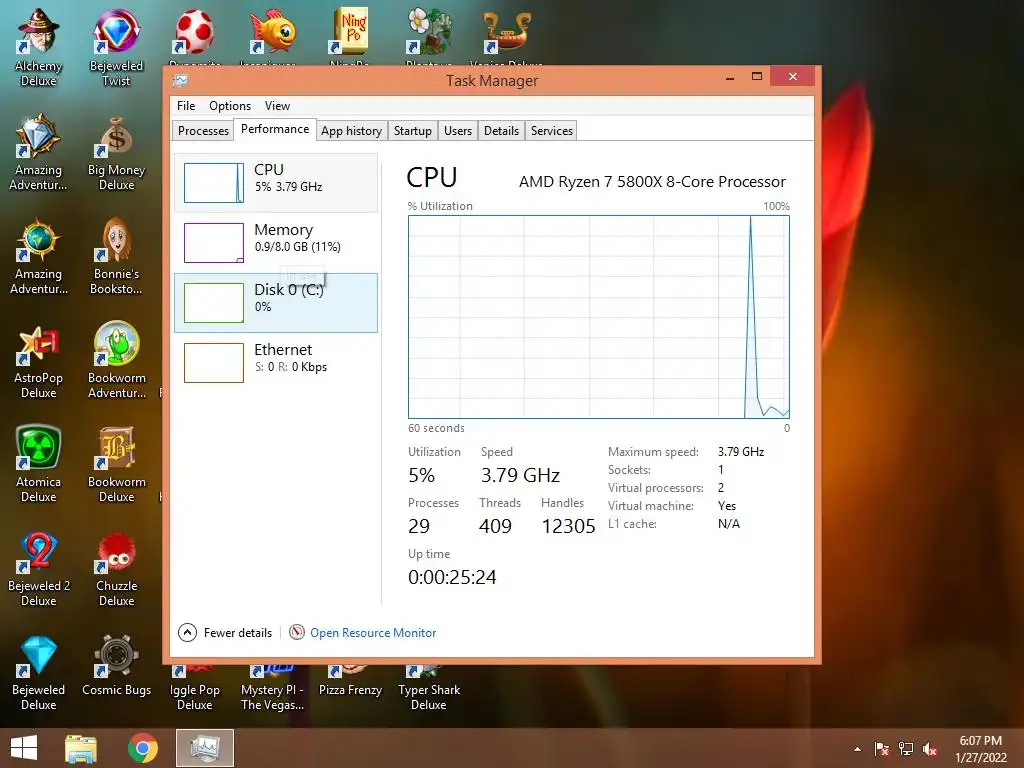1024x768 pixels.
Task: Open Amazing Adventures diamond compass shortcut
Action: click(x=39, y=152)
